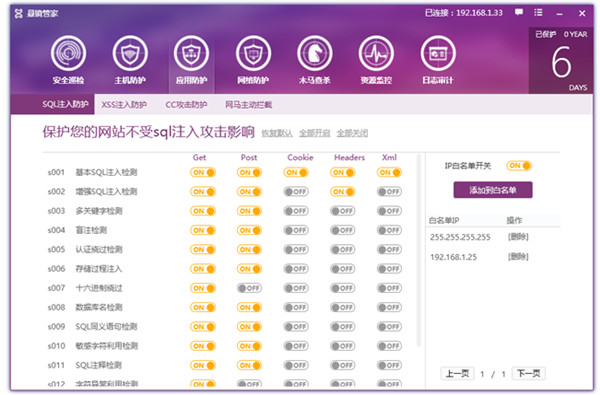Enable s007 Post switch
Screen dimensions: 600x395
point(249,288)
